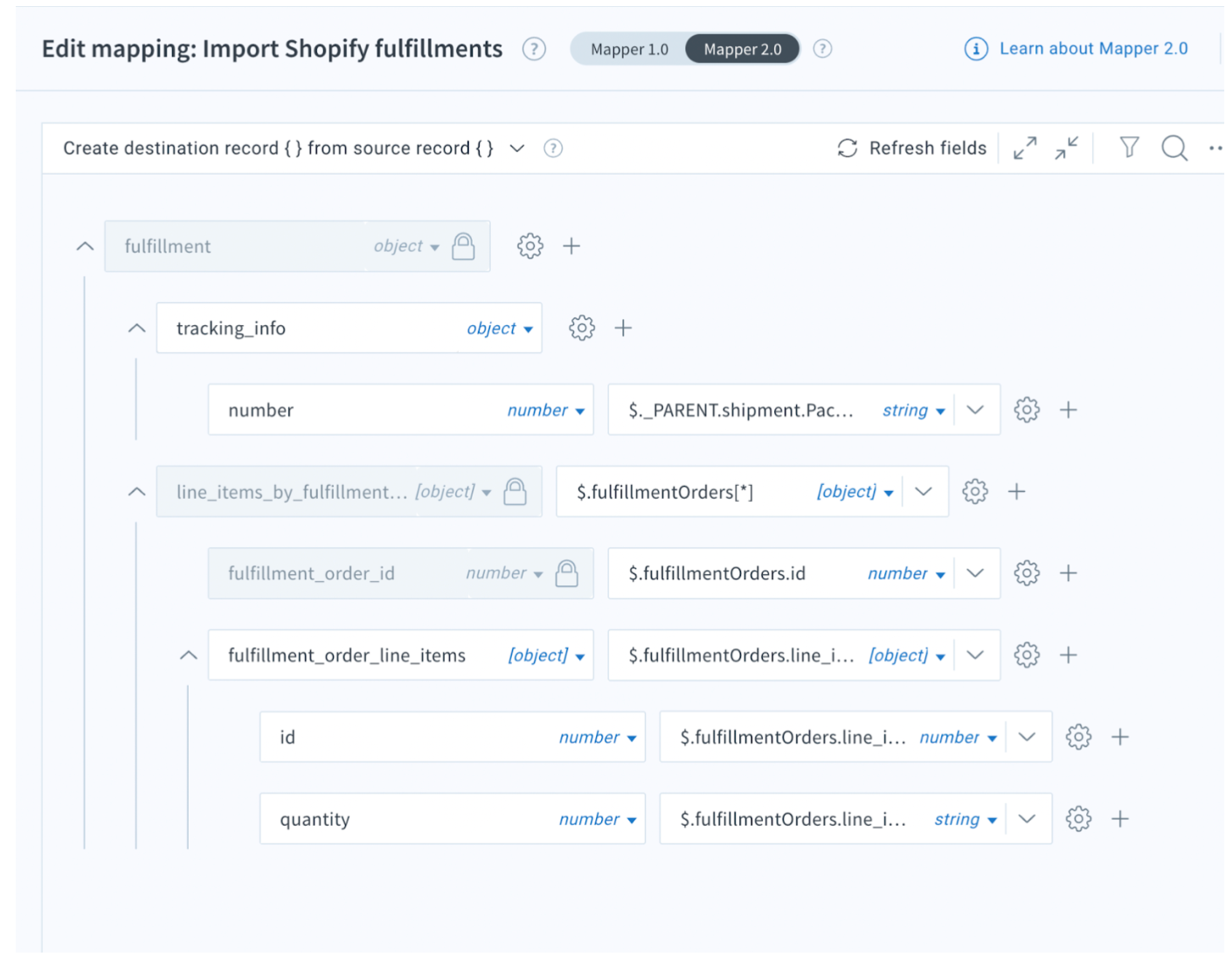Select the Mapper 2.0 toggle option
Screen dimensions: 1232x970
[x=743, y=50]
